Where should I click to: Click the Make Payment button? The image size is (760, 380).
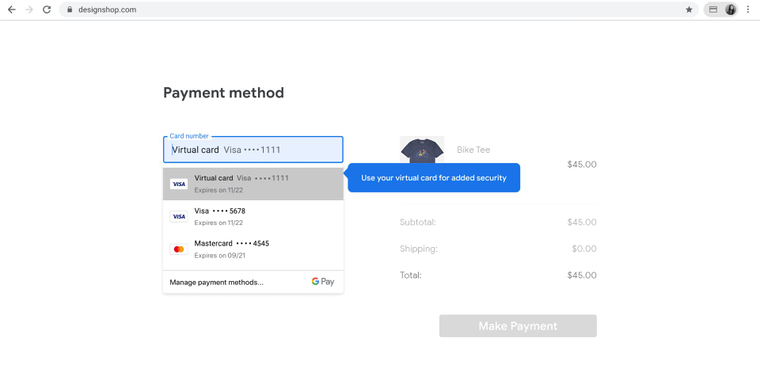click(x=518, y=326)
